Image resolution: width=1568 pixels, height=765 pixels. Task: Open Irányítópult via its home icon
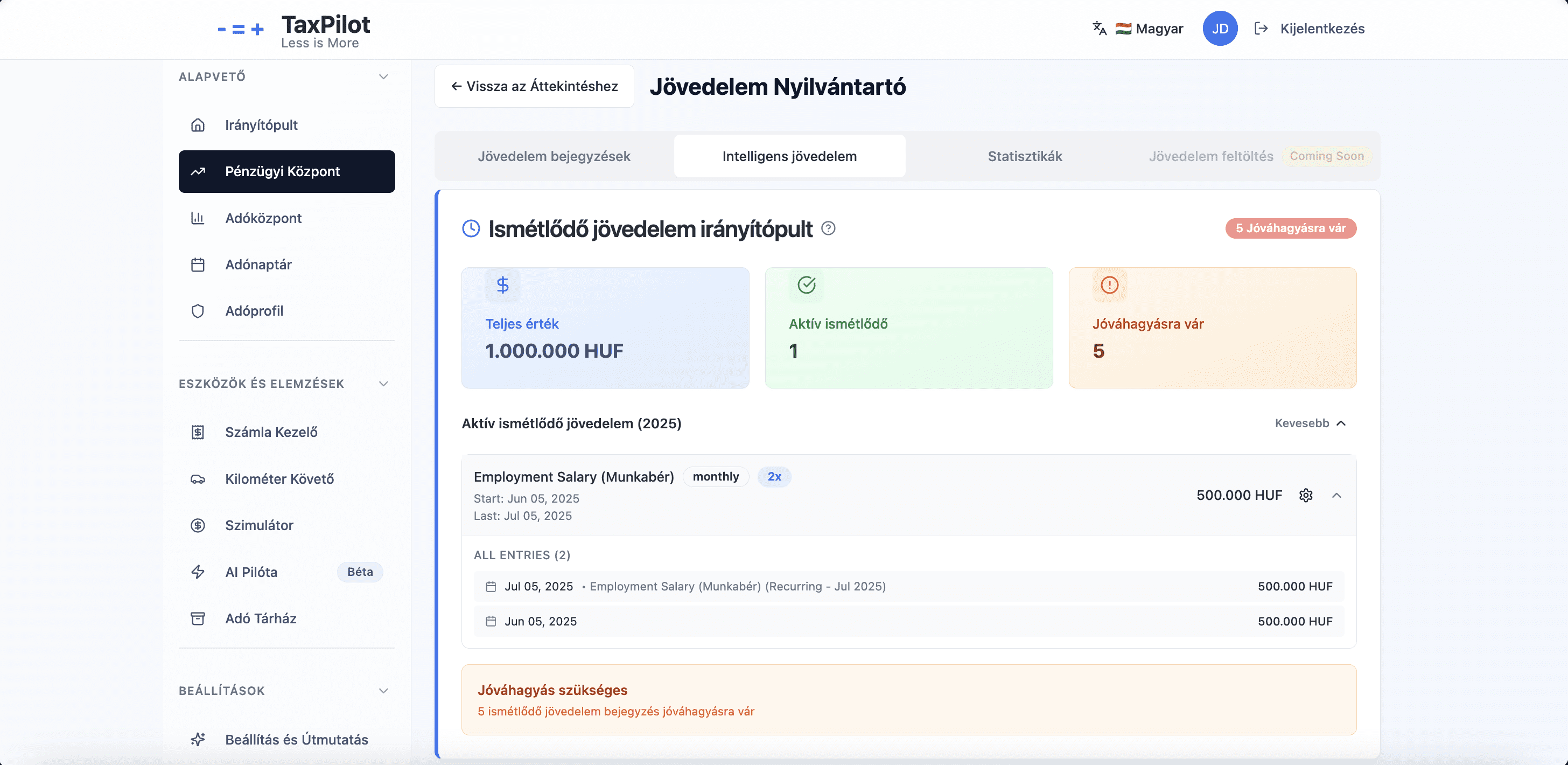[198, 125]
